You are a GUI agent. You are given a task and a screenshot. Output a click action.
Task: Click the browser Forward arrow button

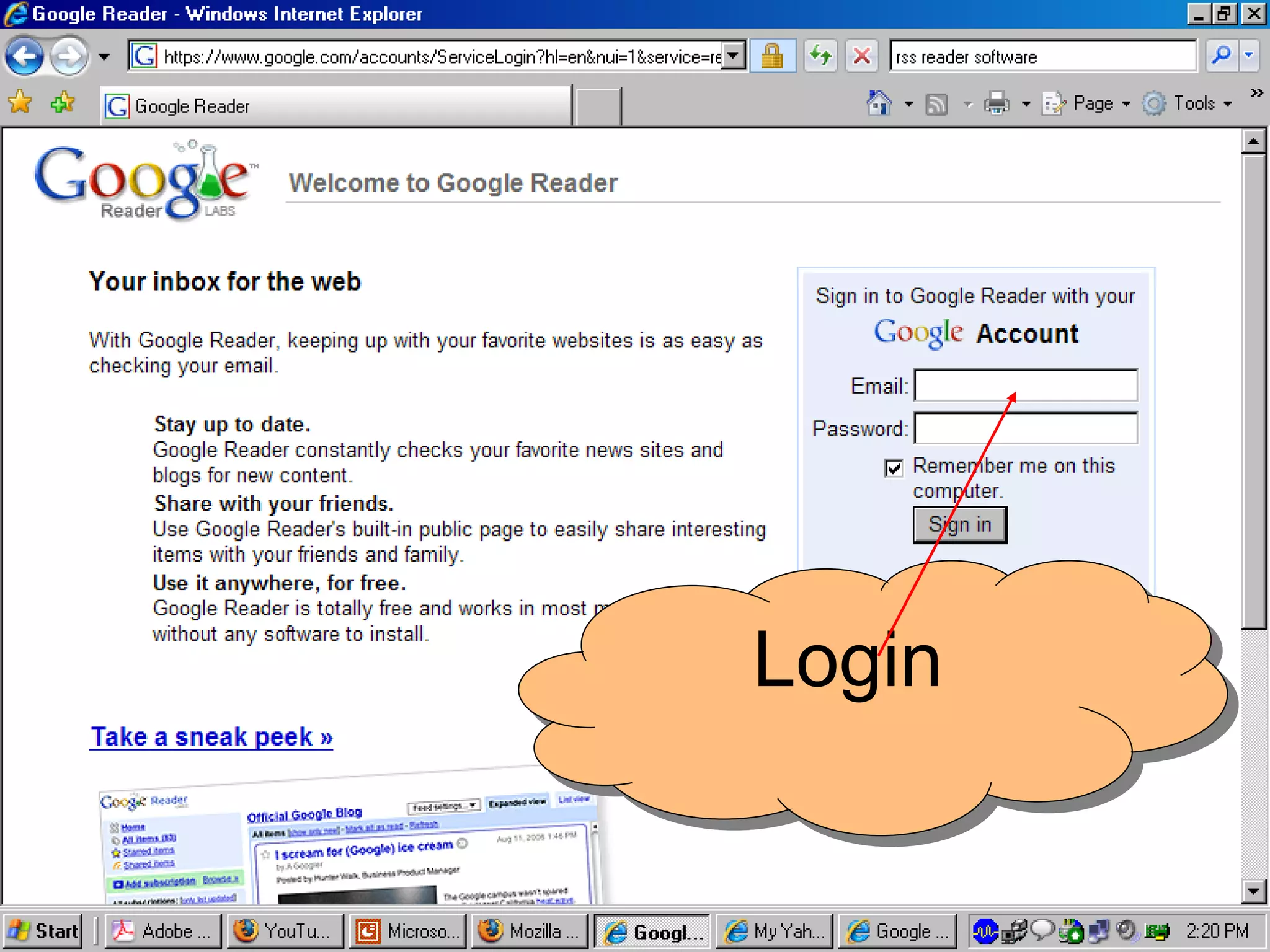point(69,57)
